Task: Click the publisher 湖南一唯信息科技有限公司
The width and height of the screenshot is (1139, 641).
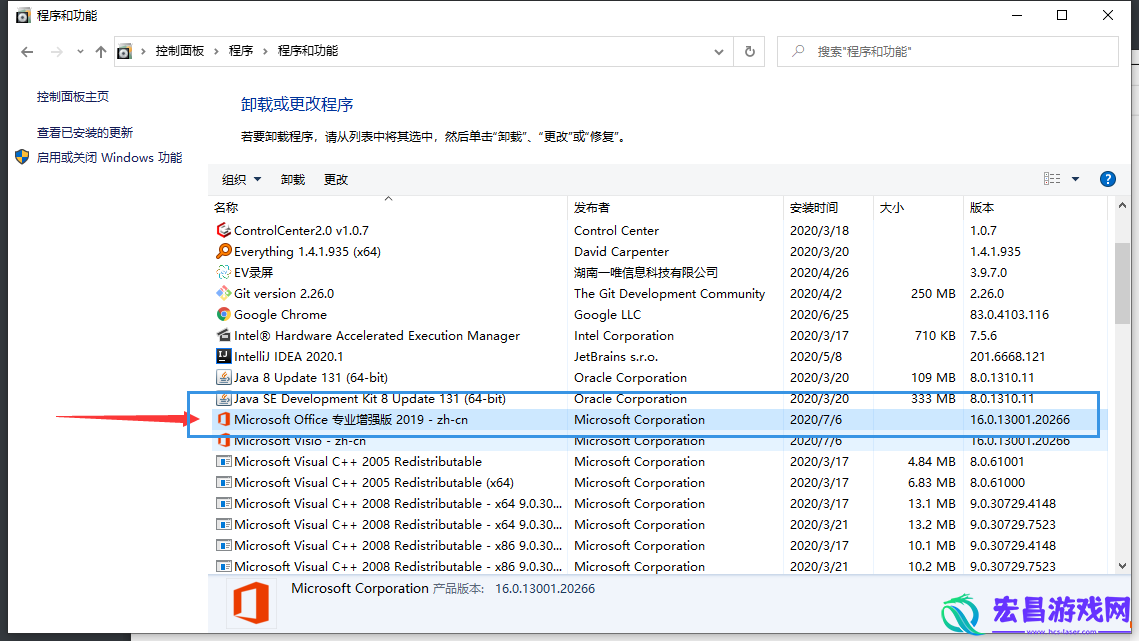Action: coord(646,273)
